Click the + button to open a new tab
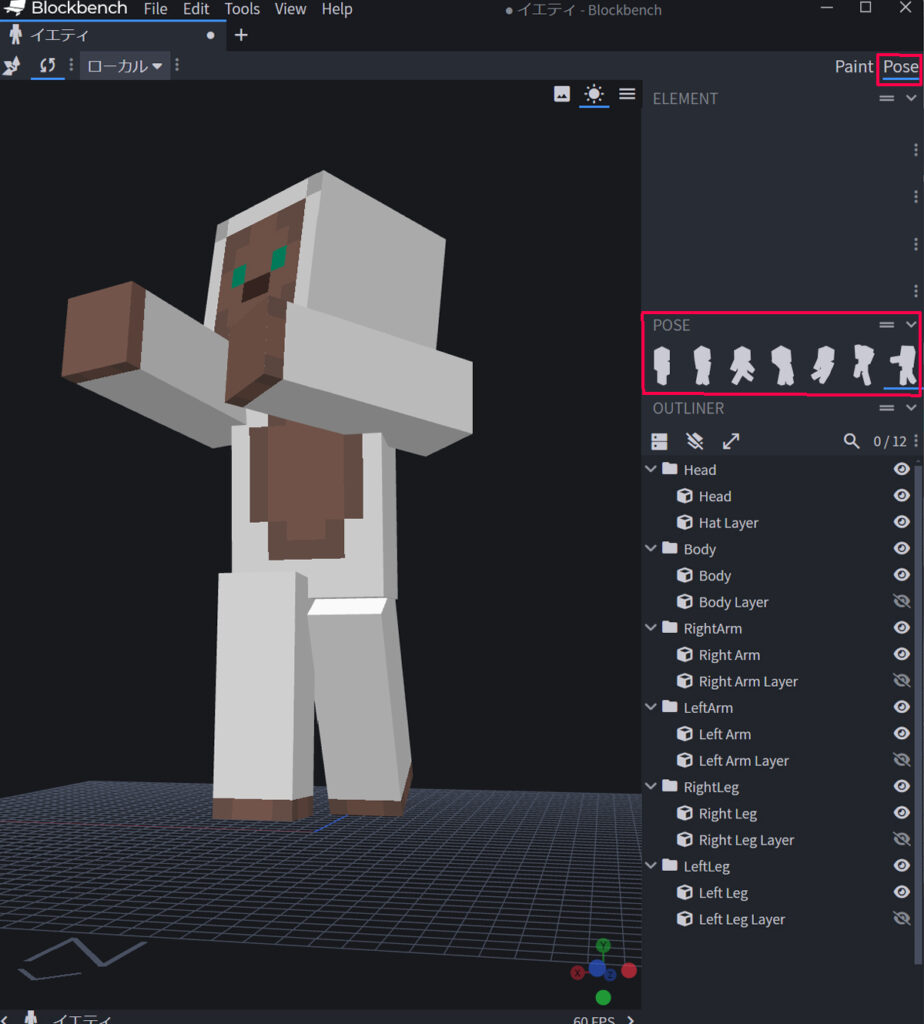The image size is (924, 1024). tap(240, 33)
